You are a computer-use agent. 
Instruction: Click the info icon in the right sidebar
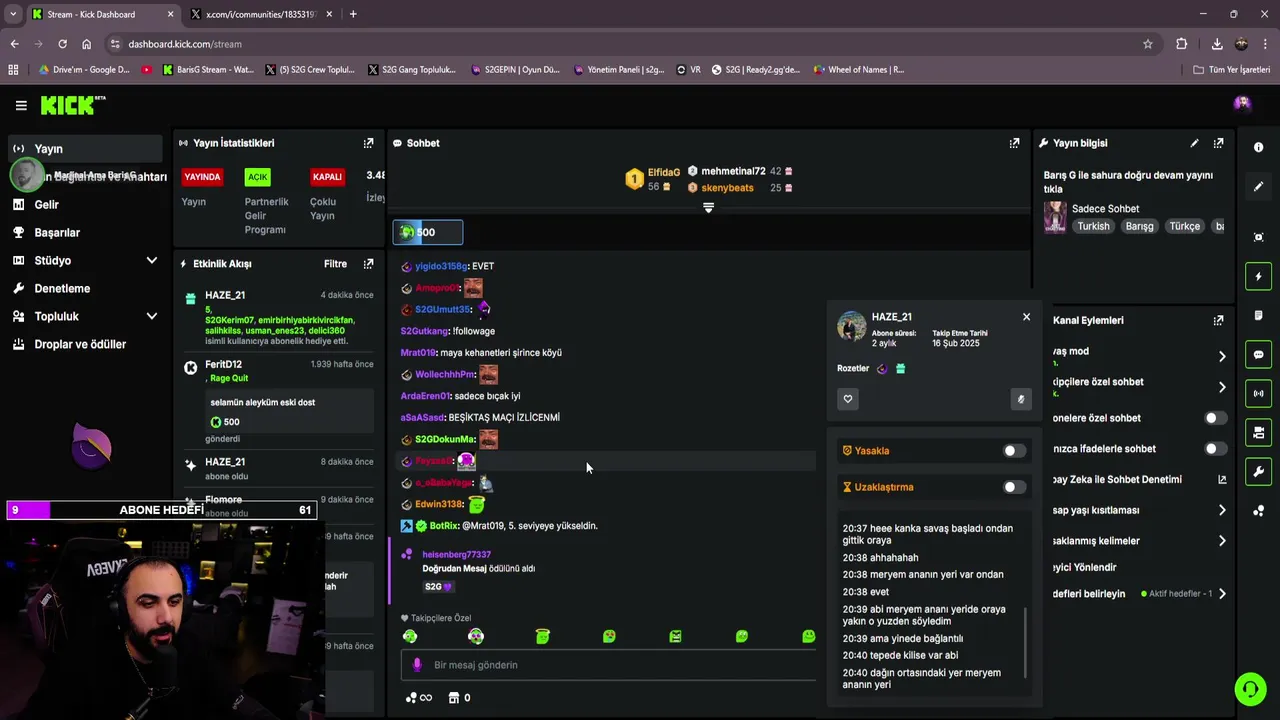[1258, 147]
